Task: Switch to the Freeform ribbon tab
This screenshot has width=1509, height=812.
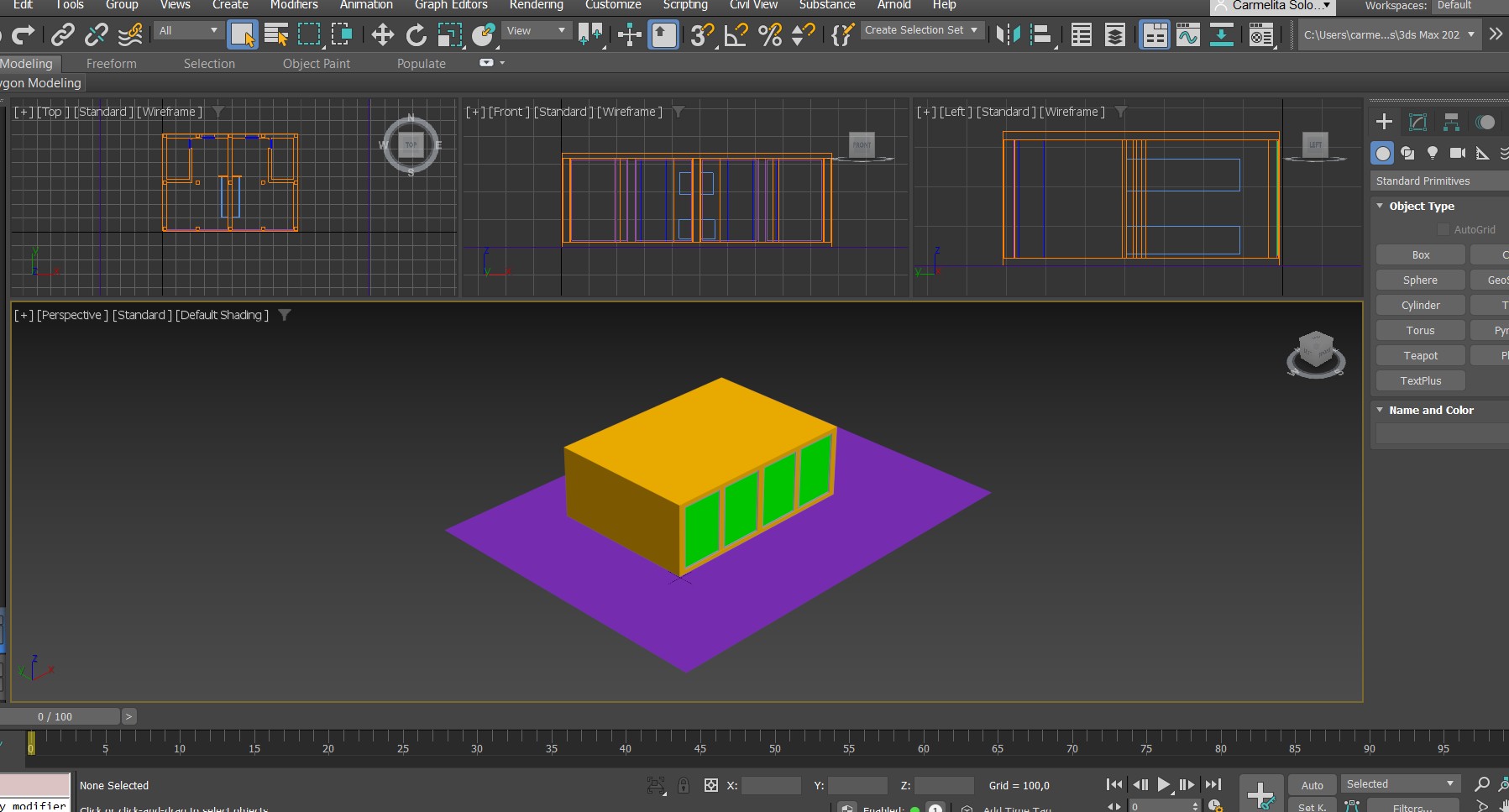Action: (x=111, y=64)
